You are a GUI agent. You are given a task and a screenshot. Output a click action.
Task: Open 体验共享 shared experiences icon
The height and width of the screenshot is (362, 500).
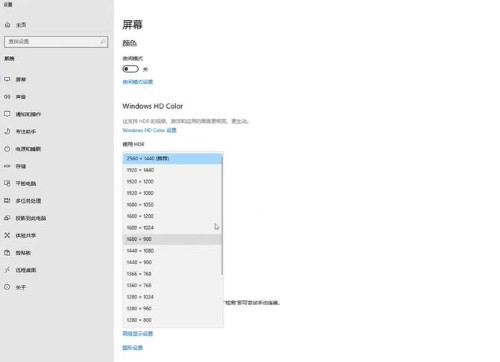click(7, 235)
